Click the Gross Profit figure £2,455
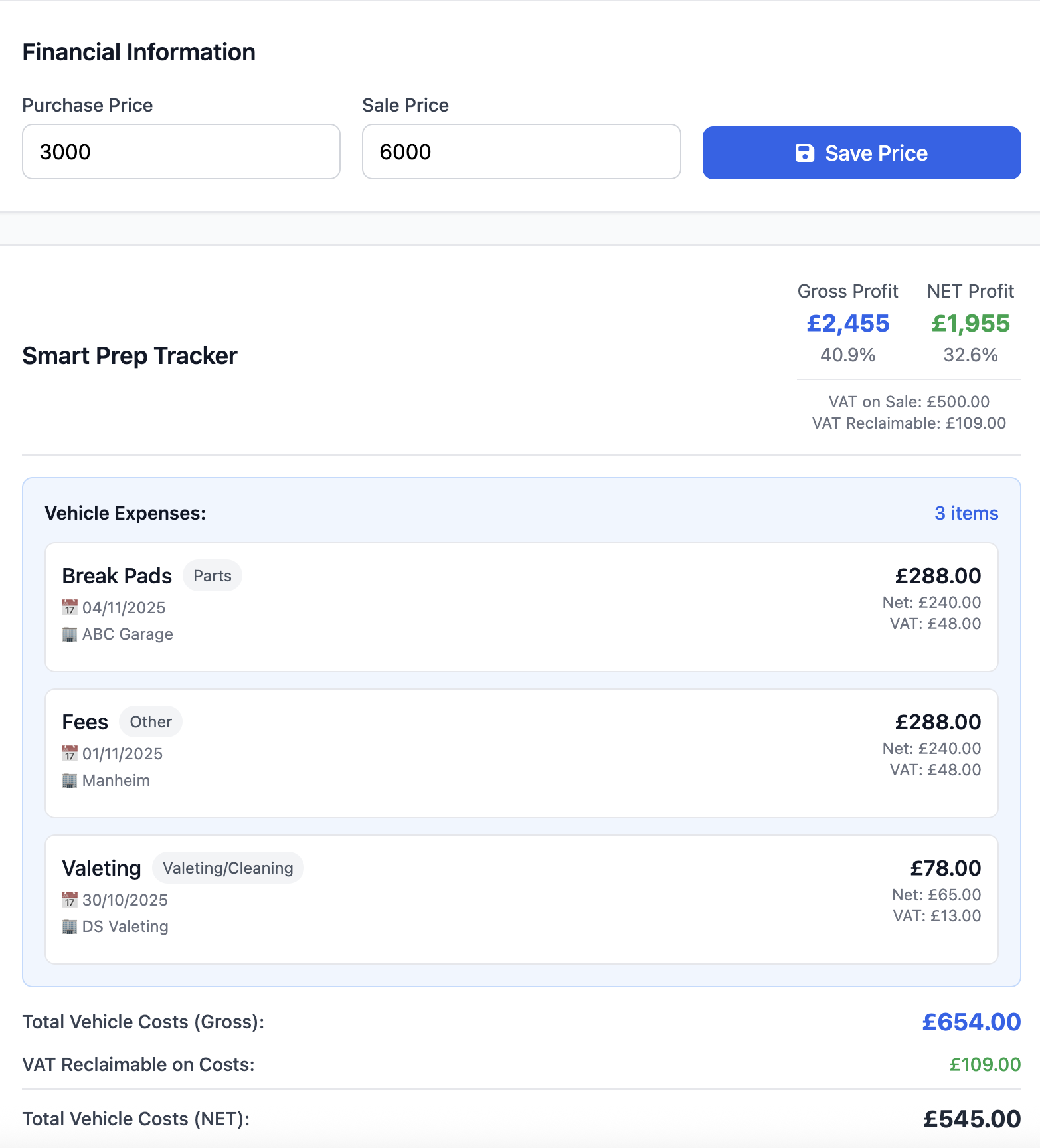The height and width of the screenshot is (1148, 1040). click(x=847, y=324)
